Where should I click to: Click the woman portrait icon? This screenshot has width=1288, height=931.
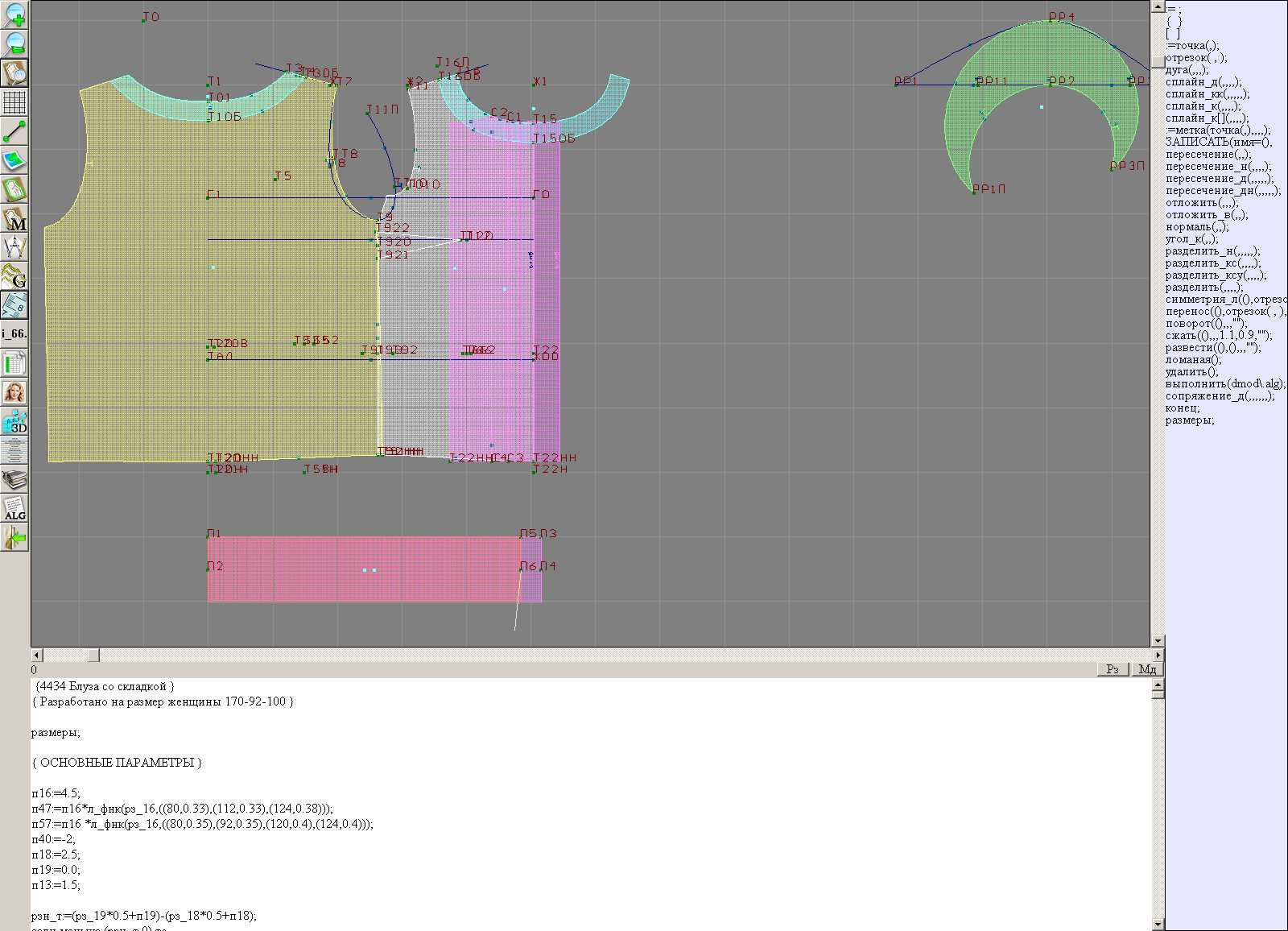point(14,392)
